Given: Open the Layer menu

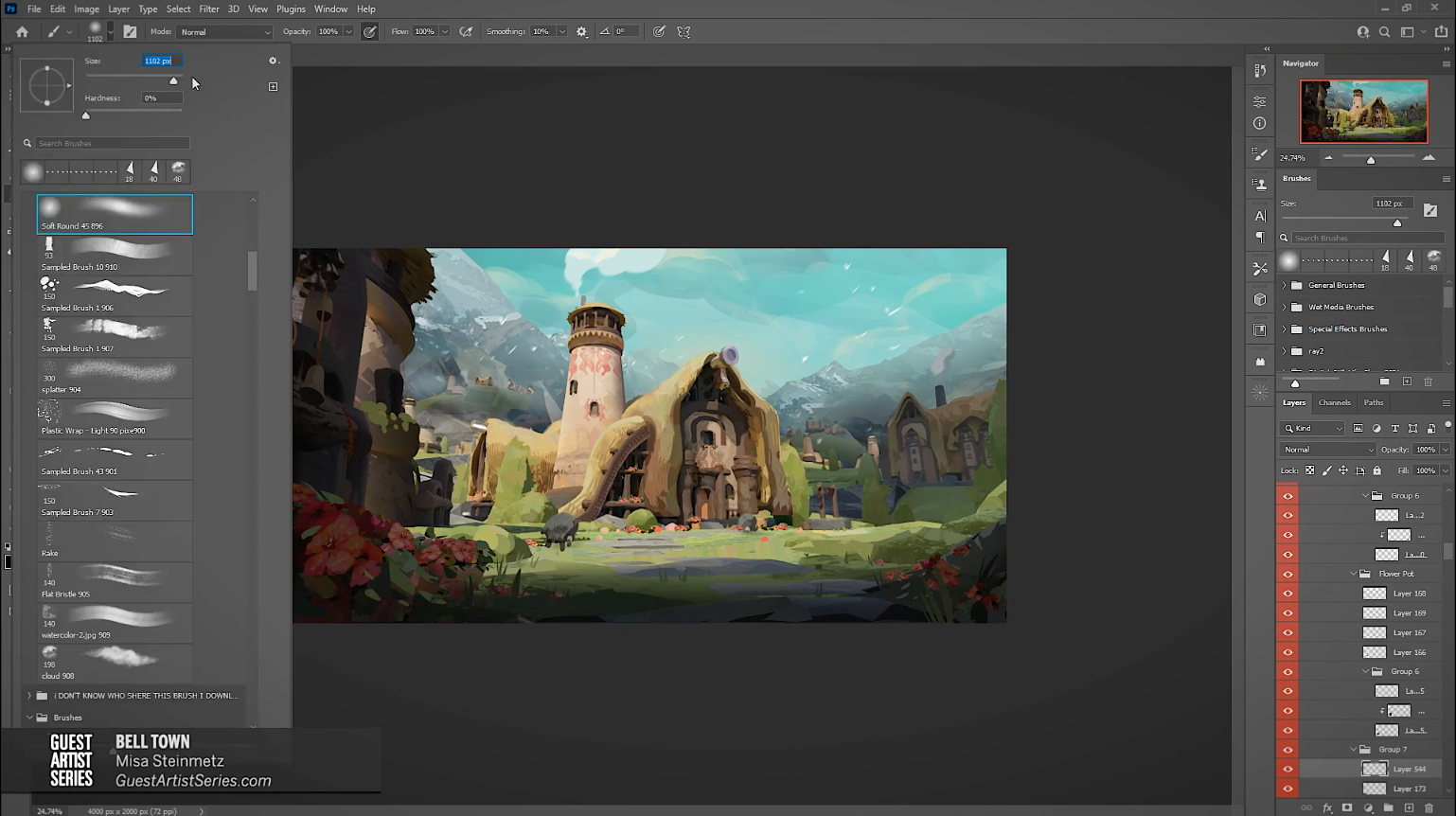Looking at the screenshot, I should pyautogui.click(x=118, y=9).
